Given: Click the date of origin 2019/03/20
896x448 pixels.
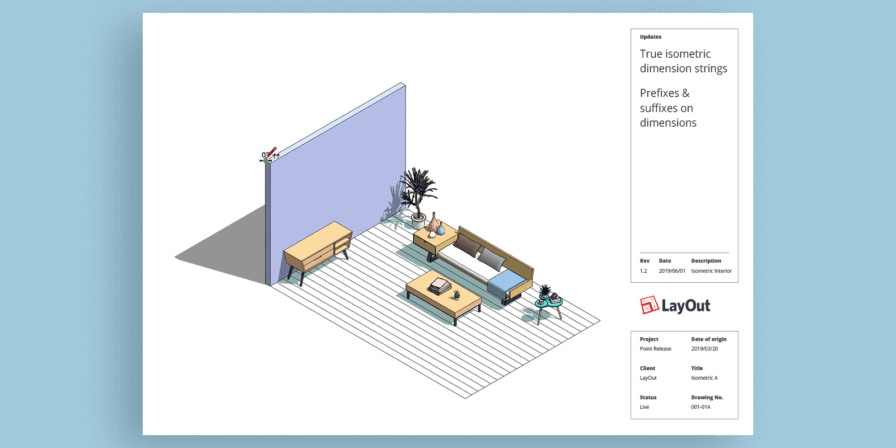Looking at the screenshot, I should pyautogui.click(x=705, y=349).
